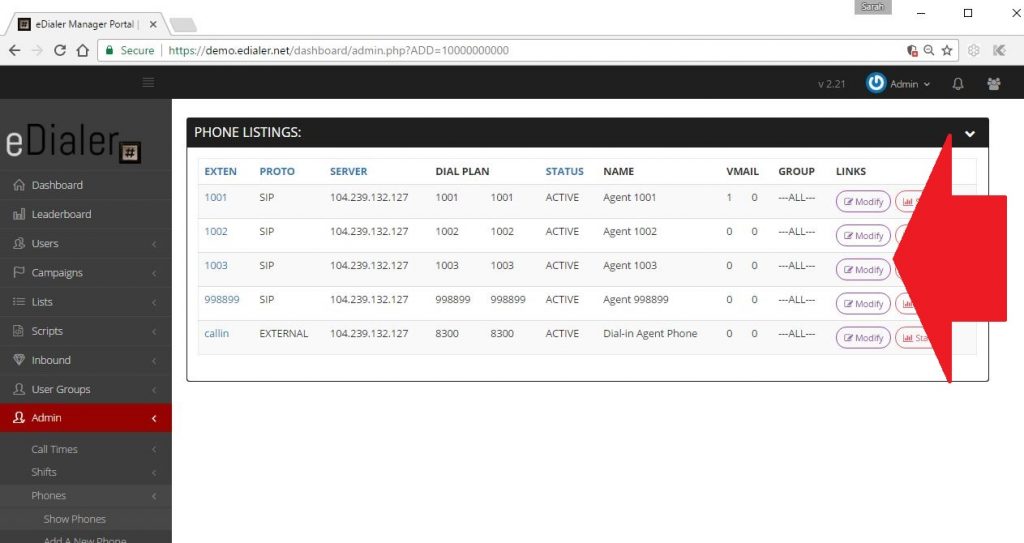Sort table by PROTO column

[x=277, y=171]
